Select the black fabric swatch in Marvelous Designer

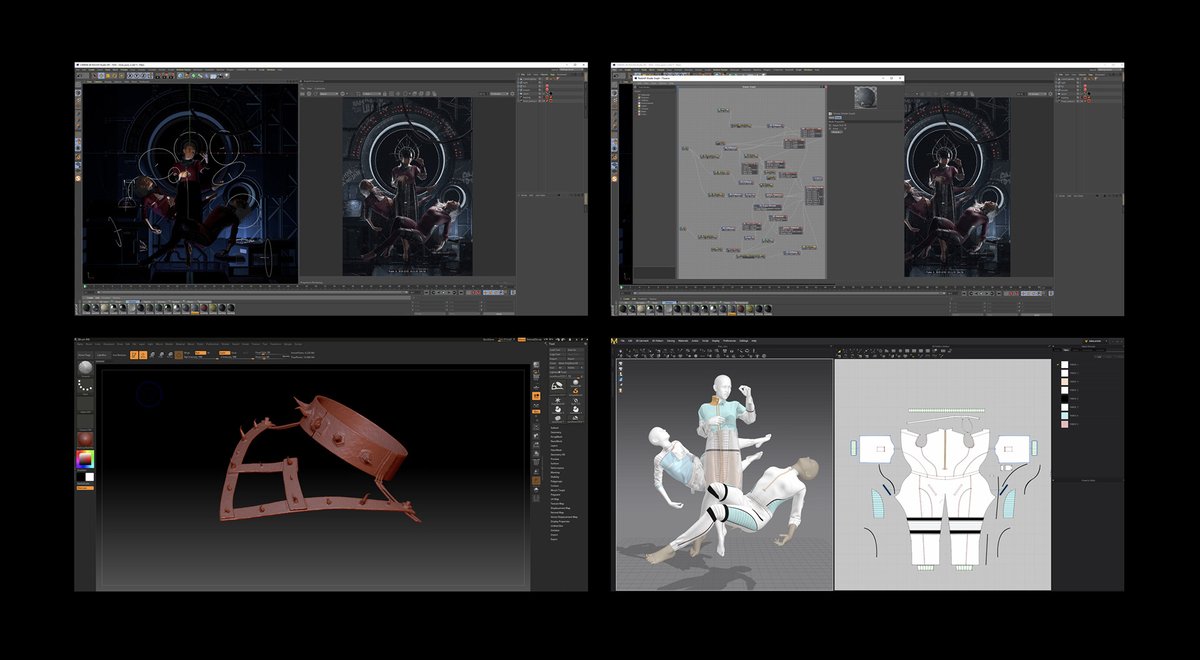(1065, 399)
